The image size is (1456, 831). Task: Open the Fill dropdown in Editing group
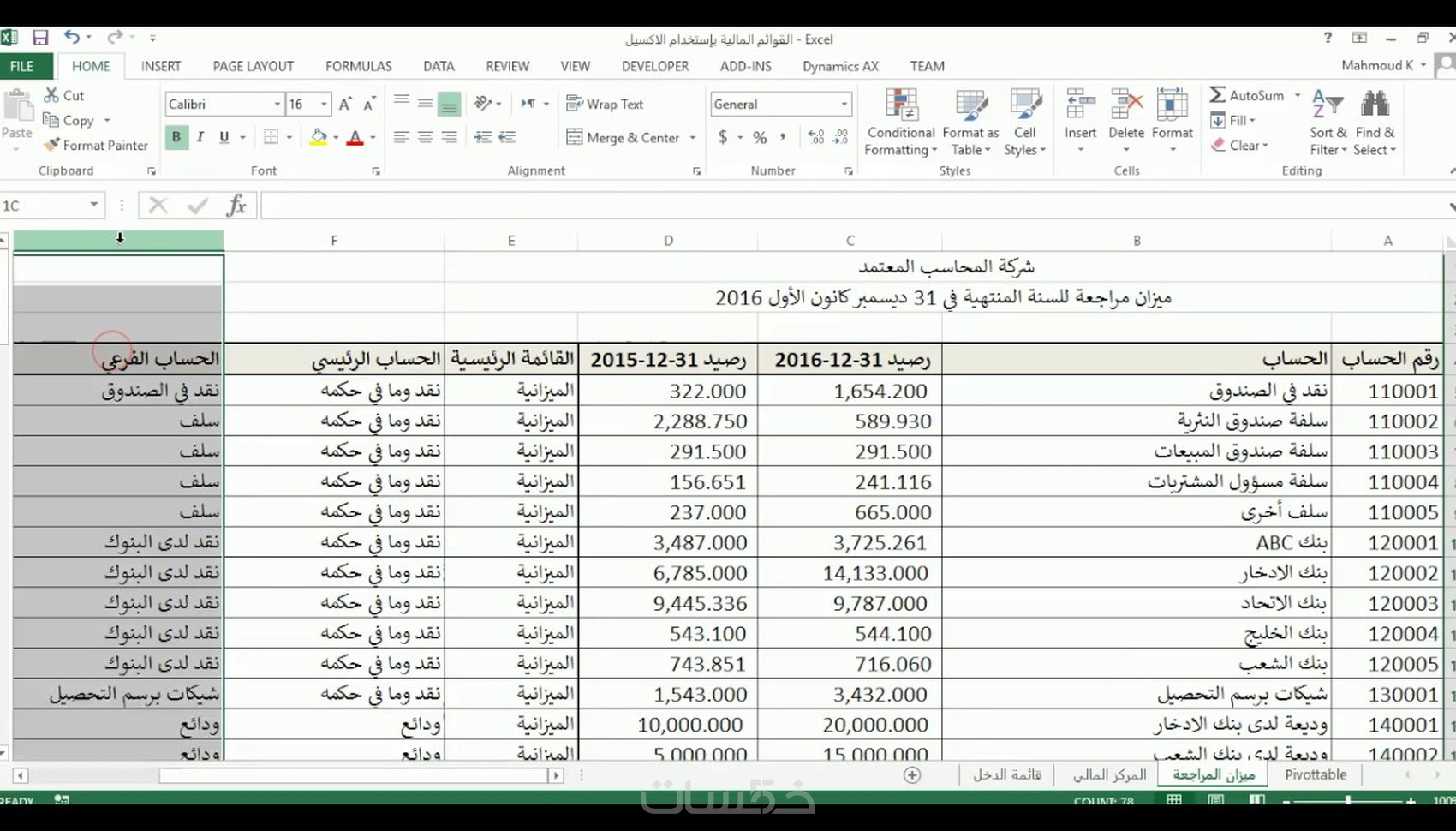pyautogui.click(x=1232, y=121)
